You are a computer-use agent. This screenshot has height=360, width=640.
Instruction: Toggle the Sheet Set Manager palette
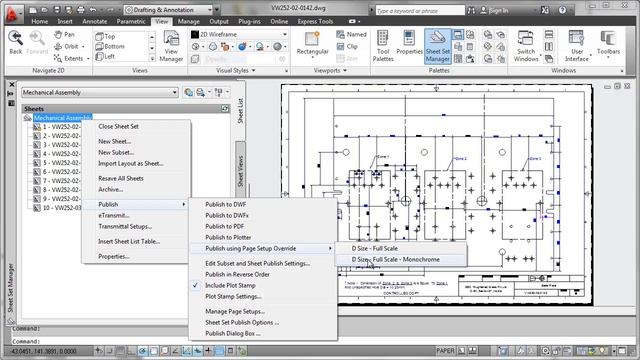click(438, 46)
